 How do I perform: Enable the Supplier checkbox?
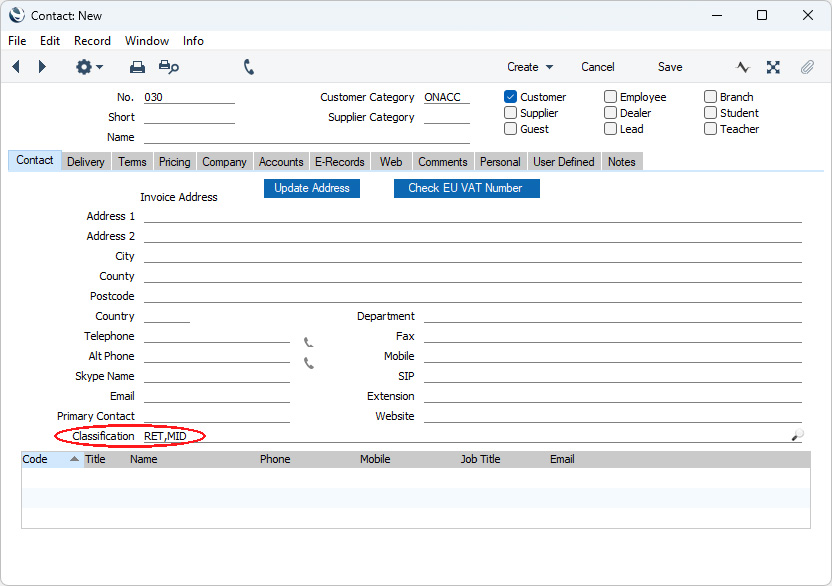[511, 113]
